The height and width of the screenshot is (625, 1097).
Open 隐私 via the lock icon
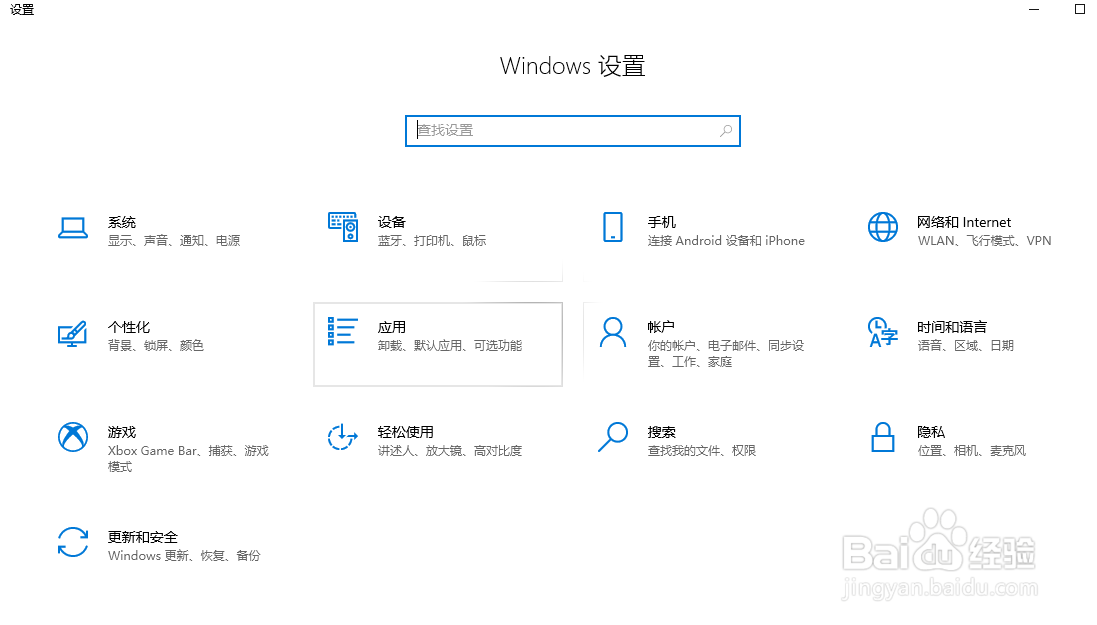(x=882, y=438)
